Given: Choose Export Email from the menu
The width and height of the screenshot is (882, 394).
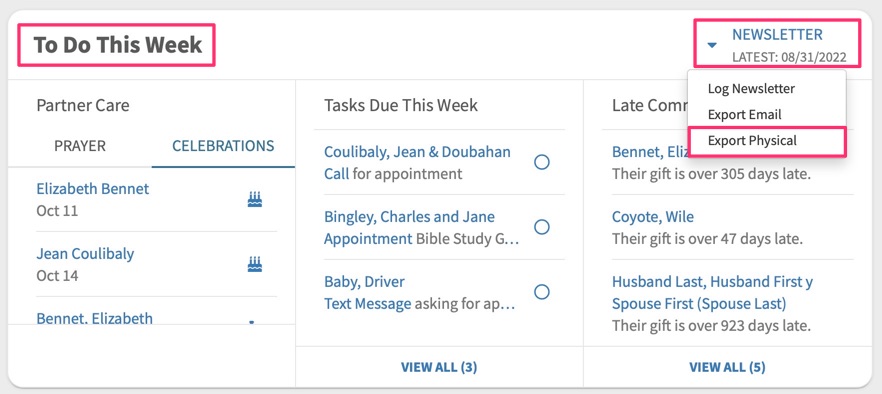Looking at the screenshot, I should click(744, 115).
